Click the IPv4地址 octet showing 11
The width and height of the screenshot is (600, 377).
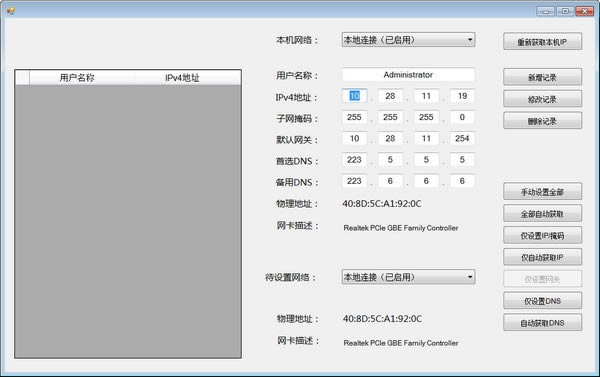(426, 96)
